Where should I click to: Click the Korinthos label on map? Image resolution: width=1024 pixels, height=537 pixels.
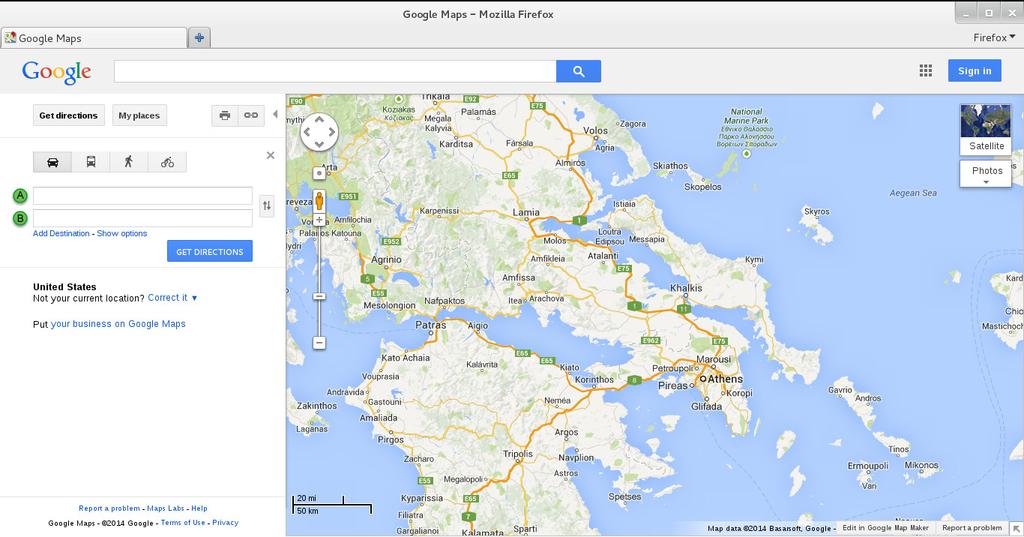pyautogui.click(x=594, y=380)
